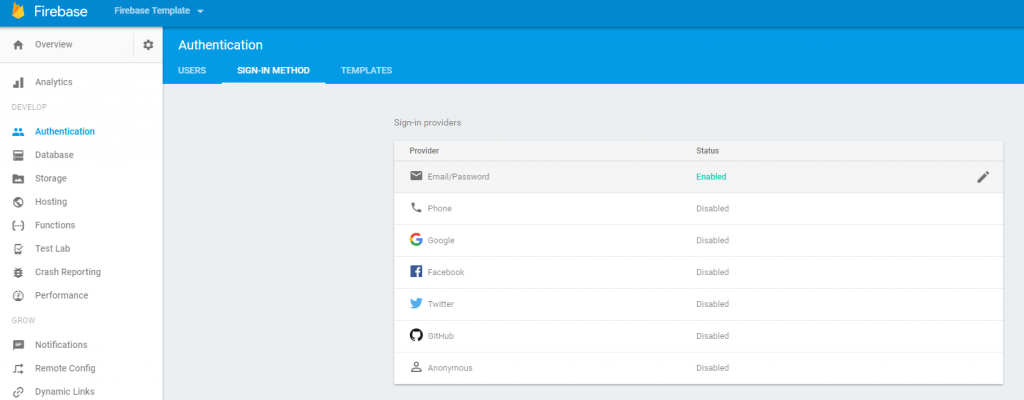
Task: Select the Sign-in Method tab
Action: [273, 71]
